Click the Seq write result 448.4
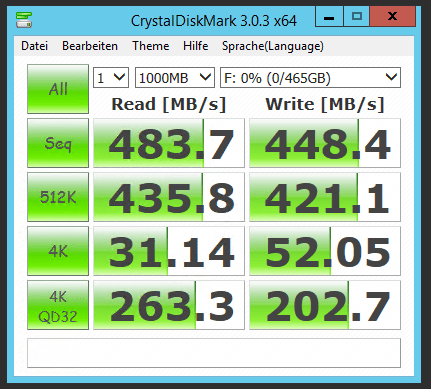This screenshot has width=431, height=389. (x=325, y=143)
